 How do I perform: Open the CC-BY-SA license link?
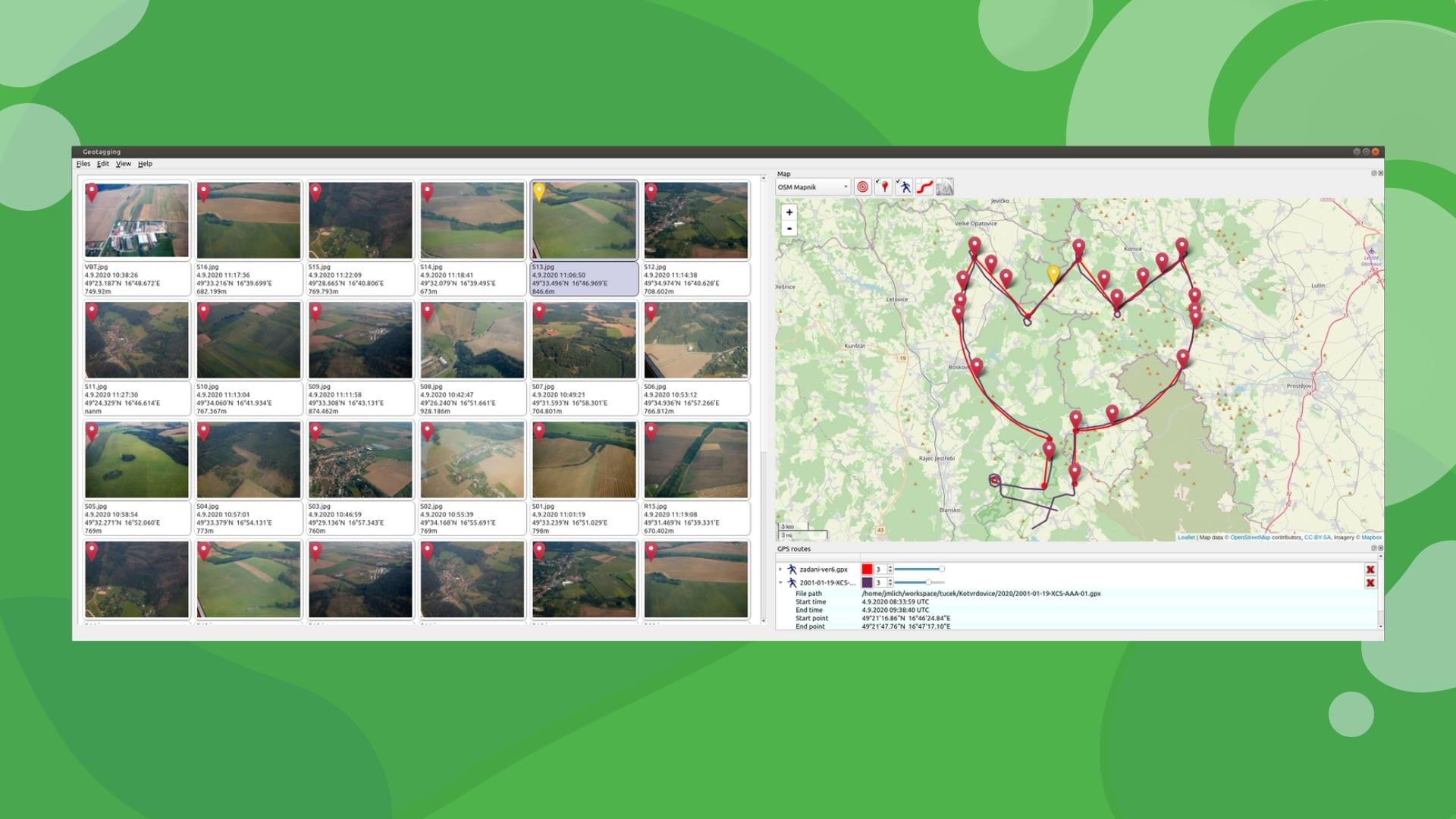point(1317,538)
